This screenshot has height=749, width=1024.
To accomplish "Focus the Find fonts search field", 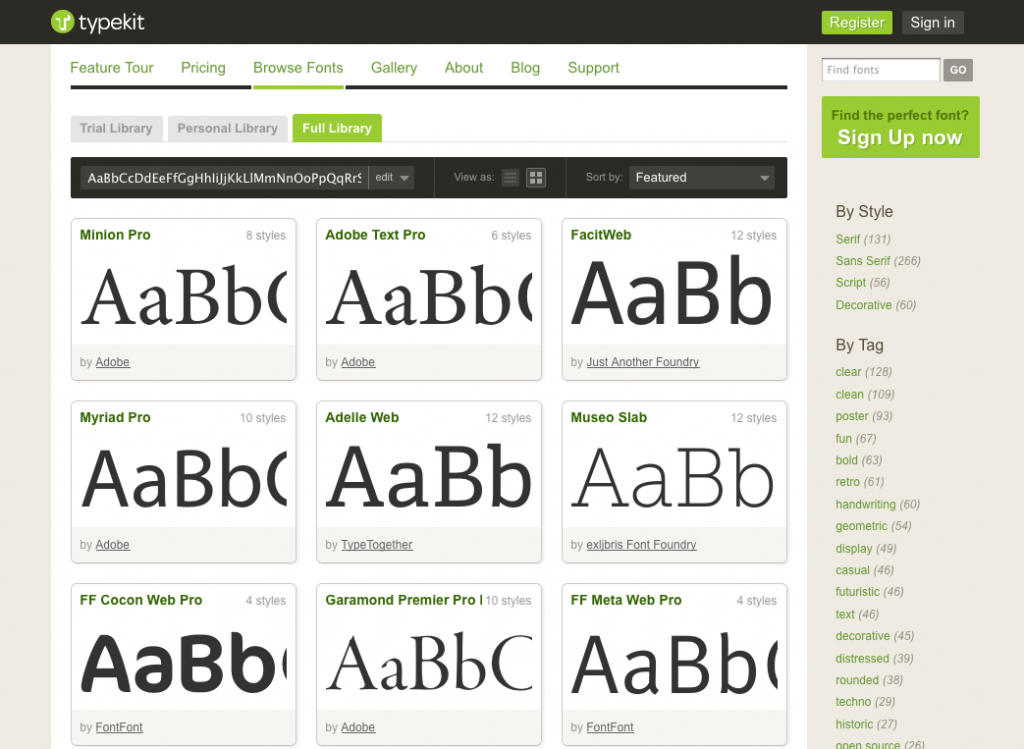I will tap(881, 70).
